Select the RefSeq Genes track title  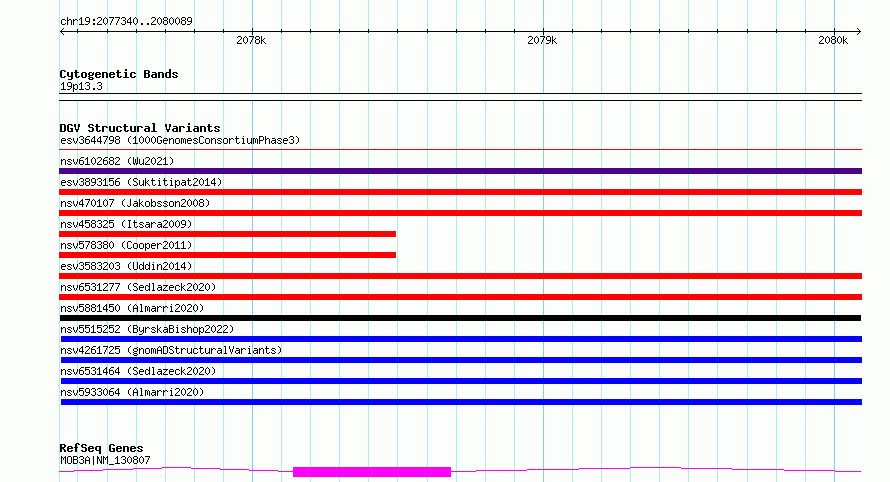point(101,448)
